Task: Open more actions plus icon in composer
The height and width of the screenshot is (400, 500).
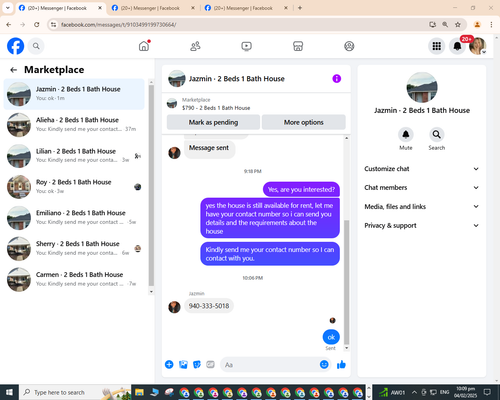Action: (169, 364)
